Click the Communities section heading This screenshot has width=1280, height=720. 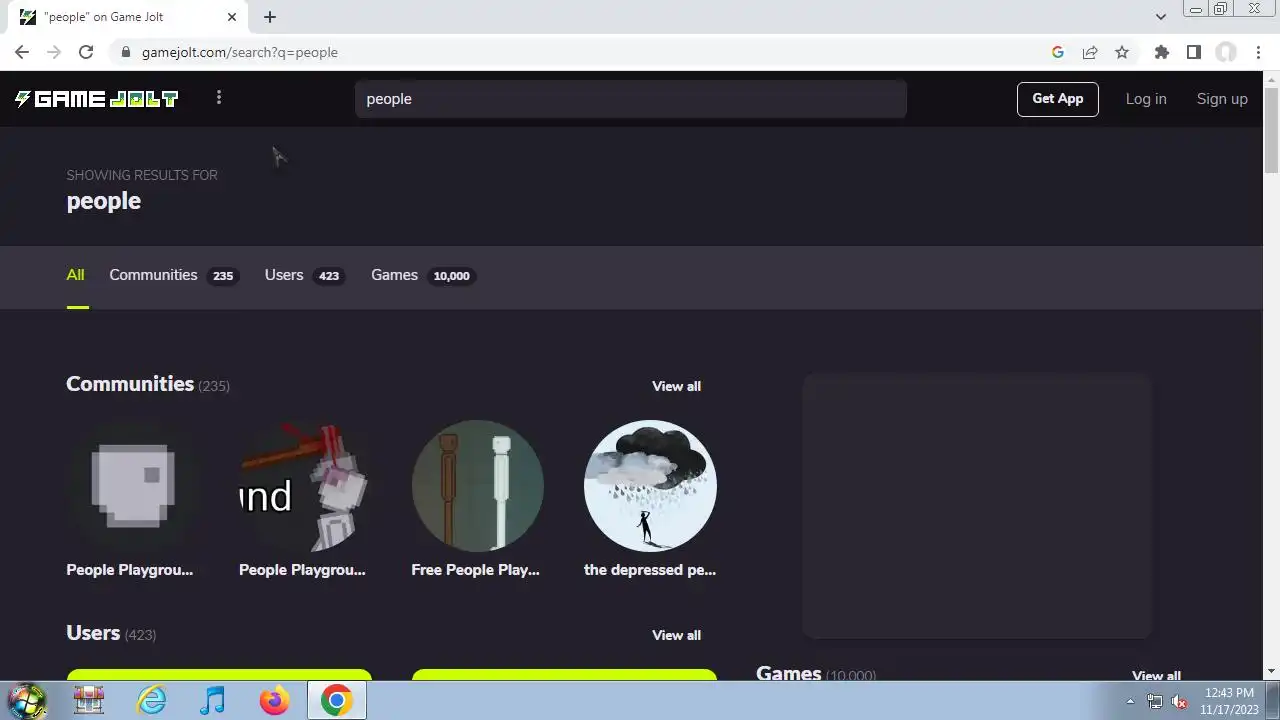coord(130,384)
